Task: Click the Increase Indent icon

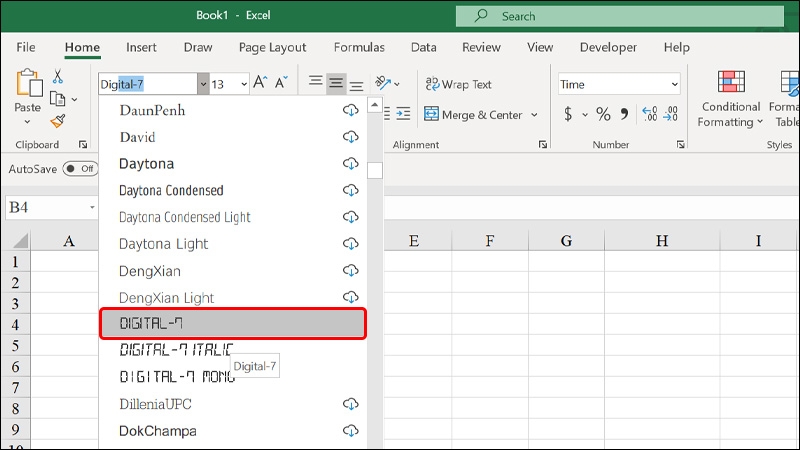Action: [x=403, y=114]
